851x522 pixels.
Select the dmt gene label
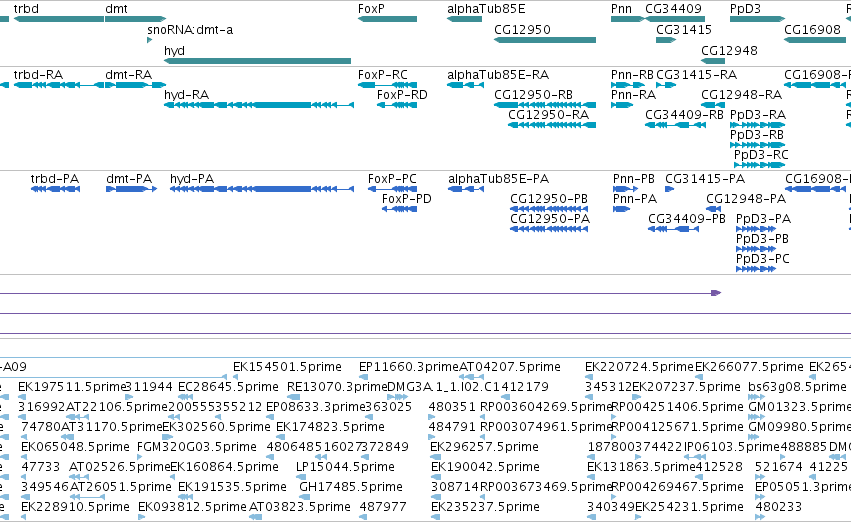point(116,9)
